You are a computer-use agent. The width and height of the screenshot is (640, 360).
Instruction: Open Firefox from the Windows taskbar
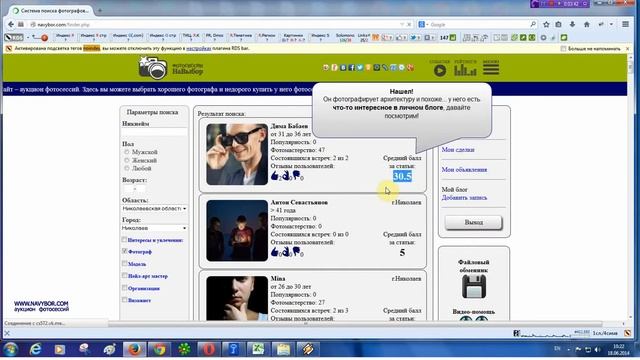(x=134, y=349)
